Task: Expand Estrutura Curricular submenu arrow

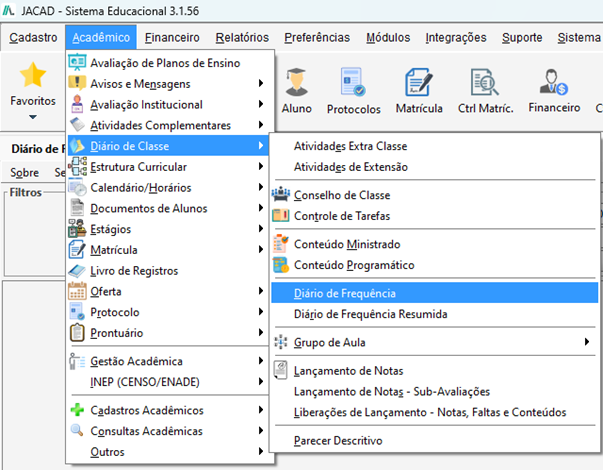Action: (x=261, y=166)
